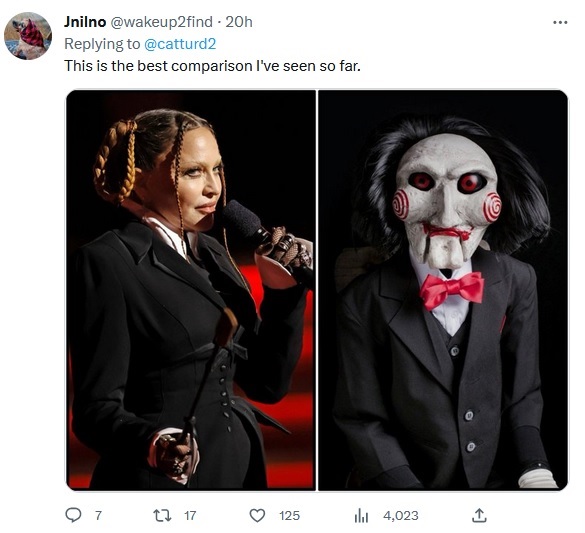Open the view analytics bar chart icon
The height and width of the screenshot is (533, 585).
click(x=361, y=516)
